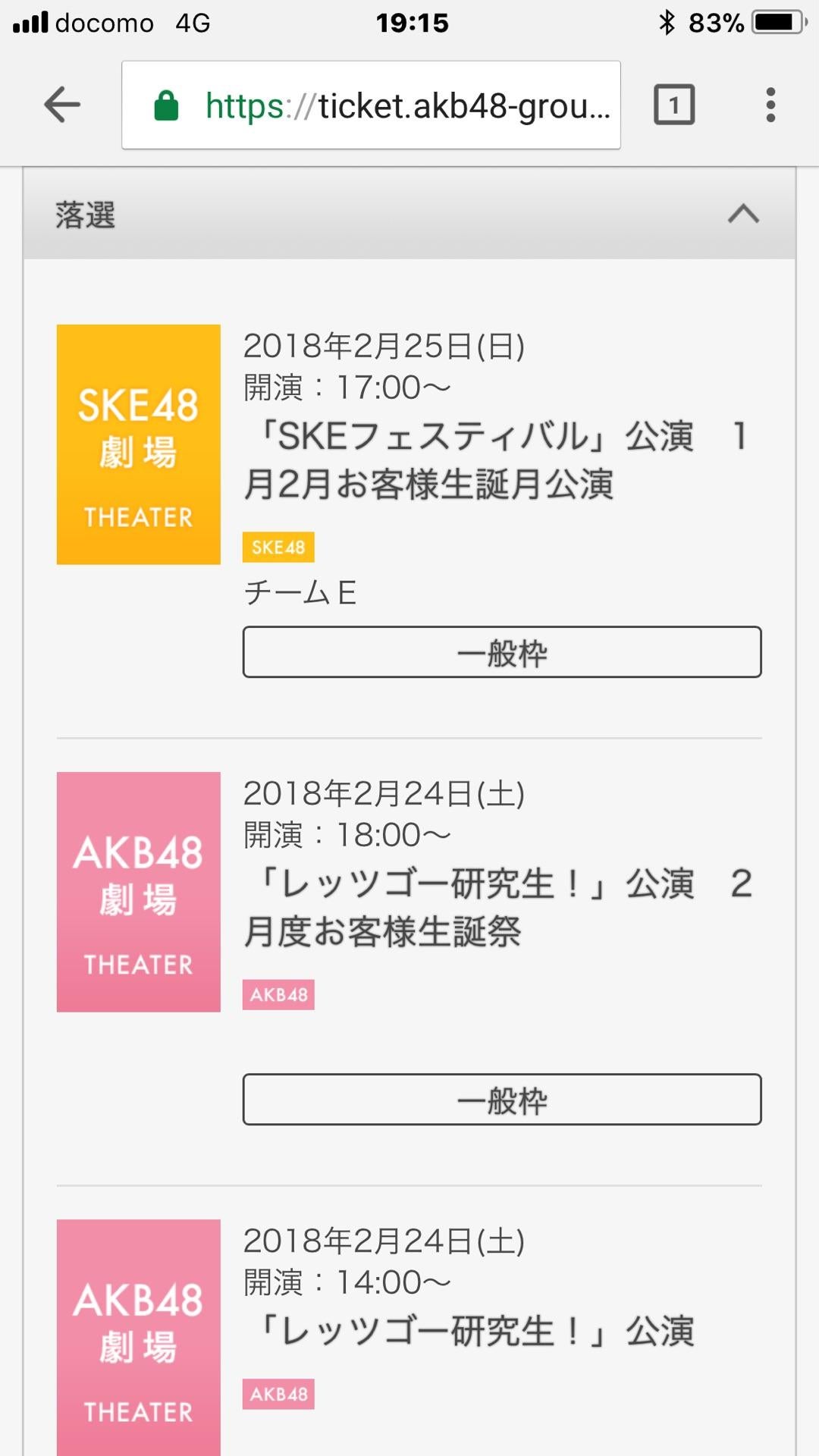This screenshot has width=819, height=1456.
Task: Open the AKB48 劇場 thumbnail for 18:00 show
Action: [139, 892]
